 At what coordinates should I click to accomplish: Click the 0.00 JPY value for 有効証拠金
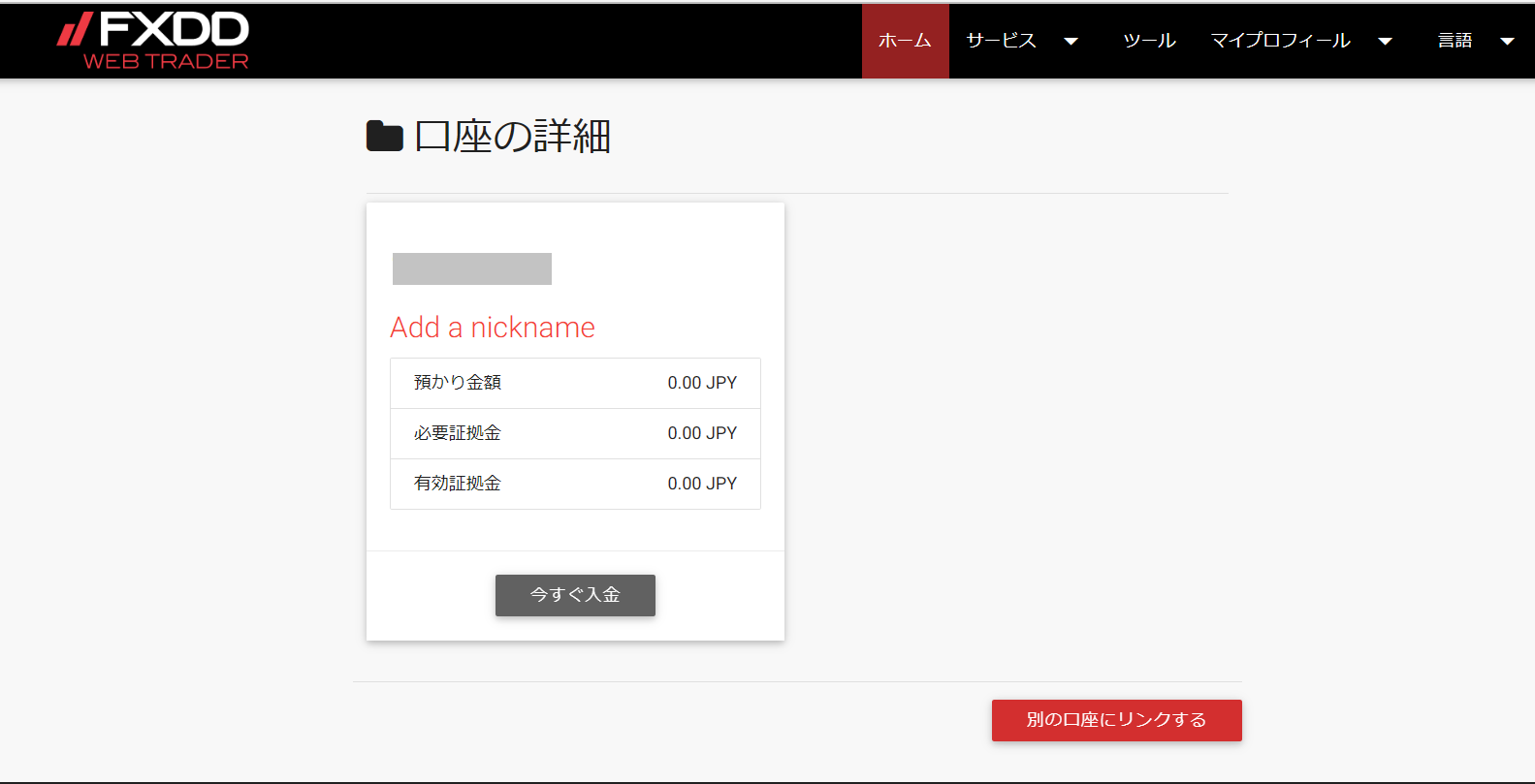tap(702, 484)
